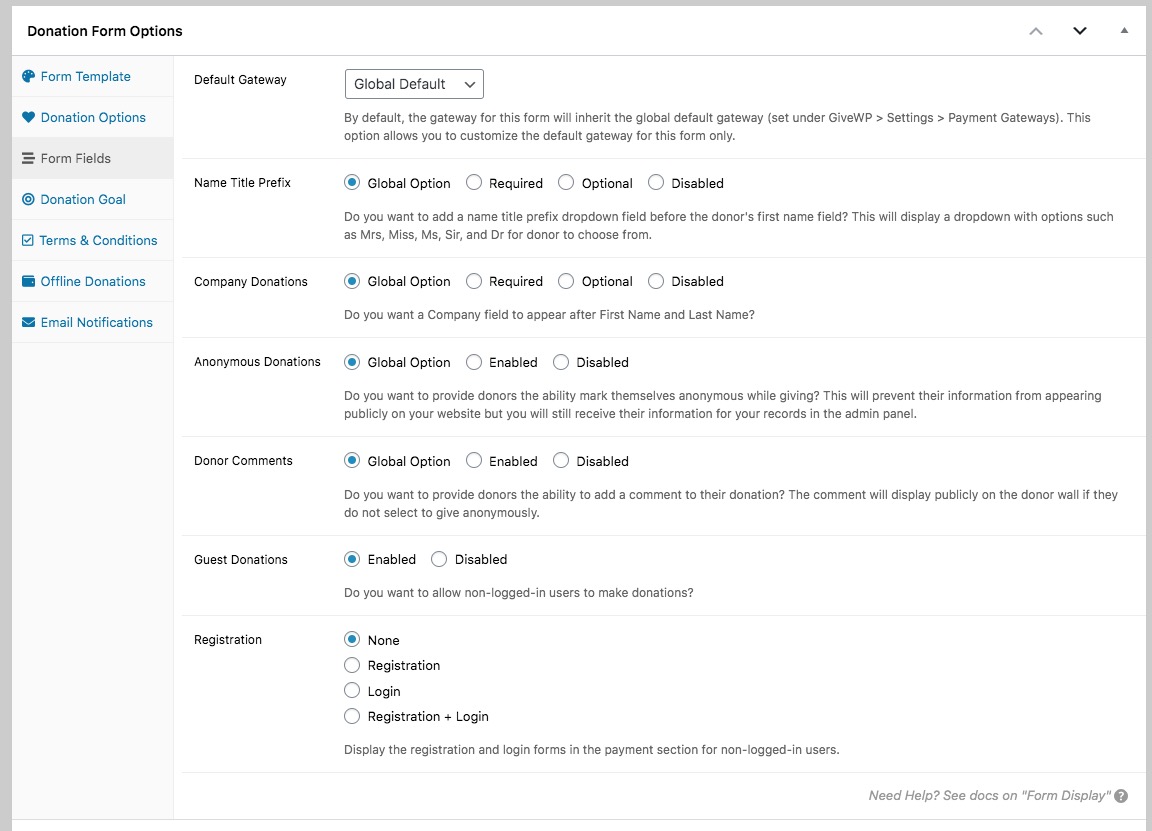Select the Form Fields tab
This screenshot has width=1152, height=831.
pos(93,158)
